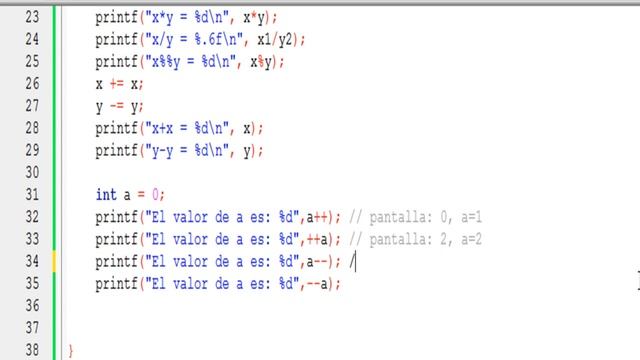640x360 pixels.
Task: Click comment 'pantalla: 0, a=1'
Action: [x=416, y=217]
